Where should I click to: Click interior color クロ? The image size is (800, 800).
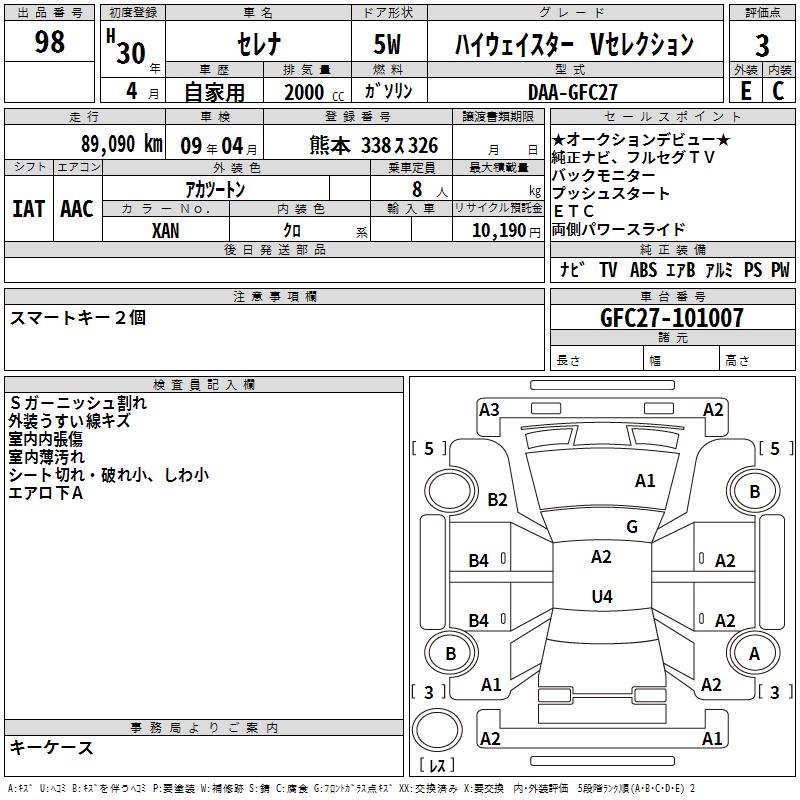[292, 231]
